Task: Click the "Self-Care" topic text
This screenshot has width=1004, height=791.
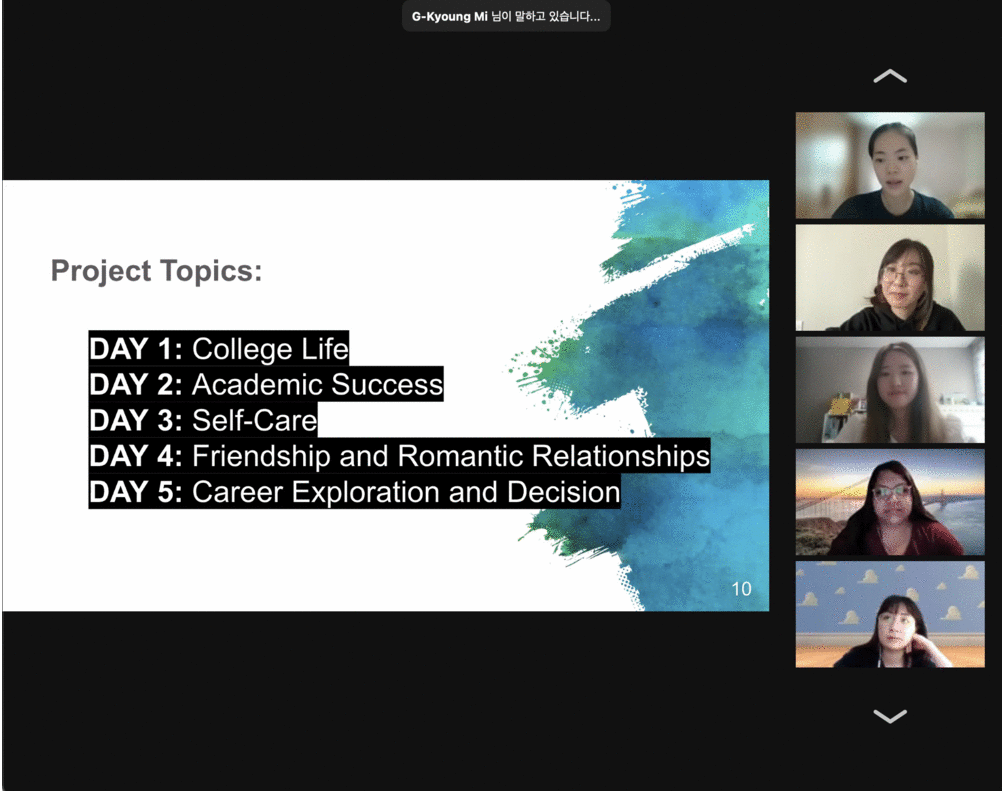Action: point(254,421)
